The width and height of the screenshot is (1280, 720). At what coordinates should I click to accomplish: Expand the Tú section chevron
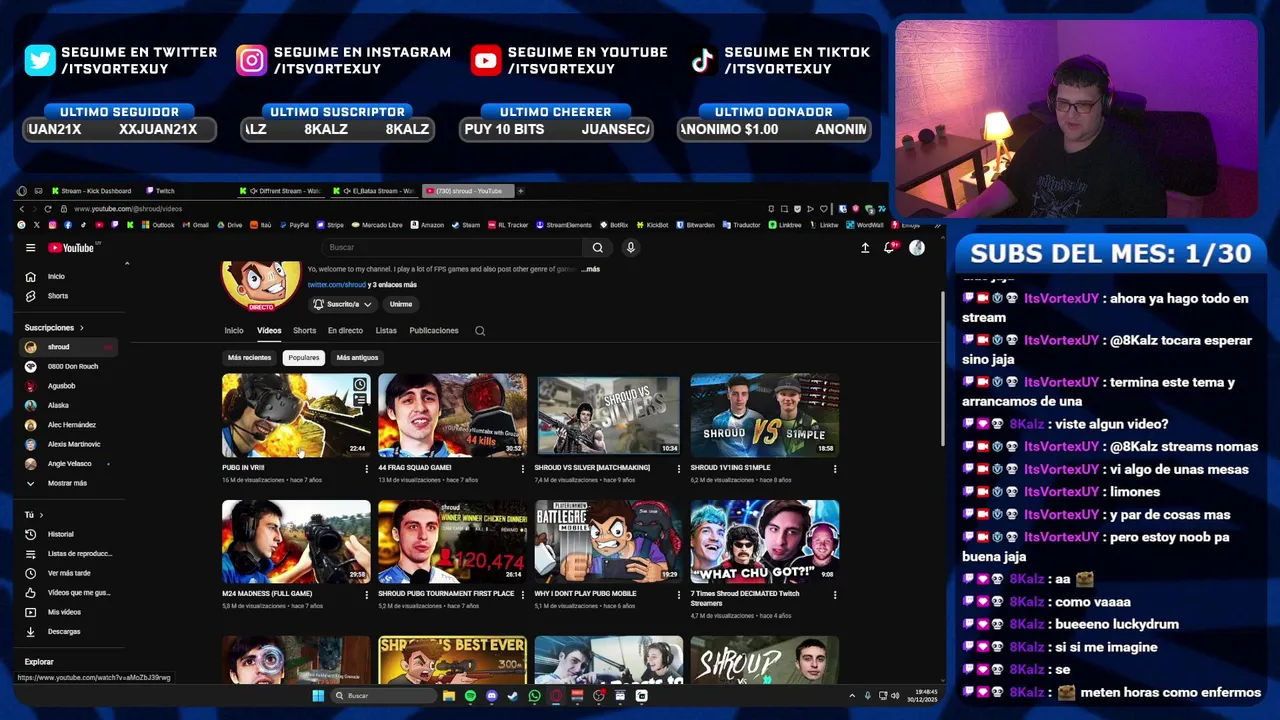[x=41, y=515]
